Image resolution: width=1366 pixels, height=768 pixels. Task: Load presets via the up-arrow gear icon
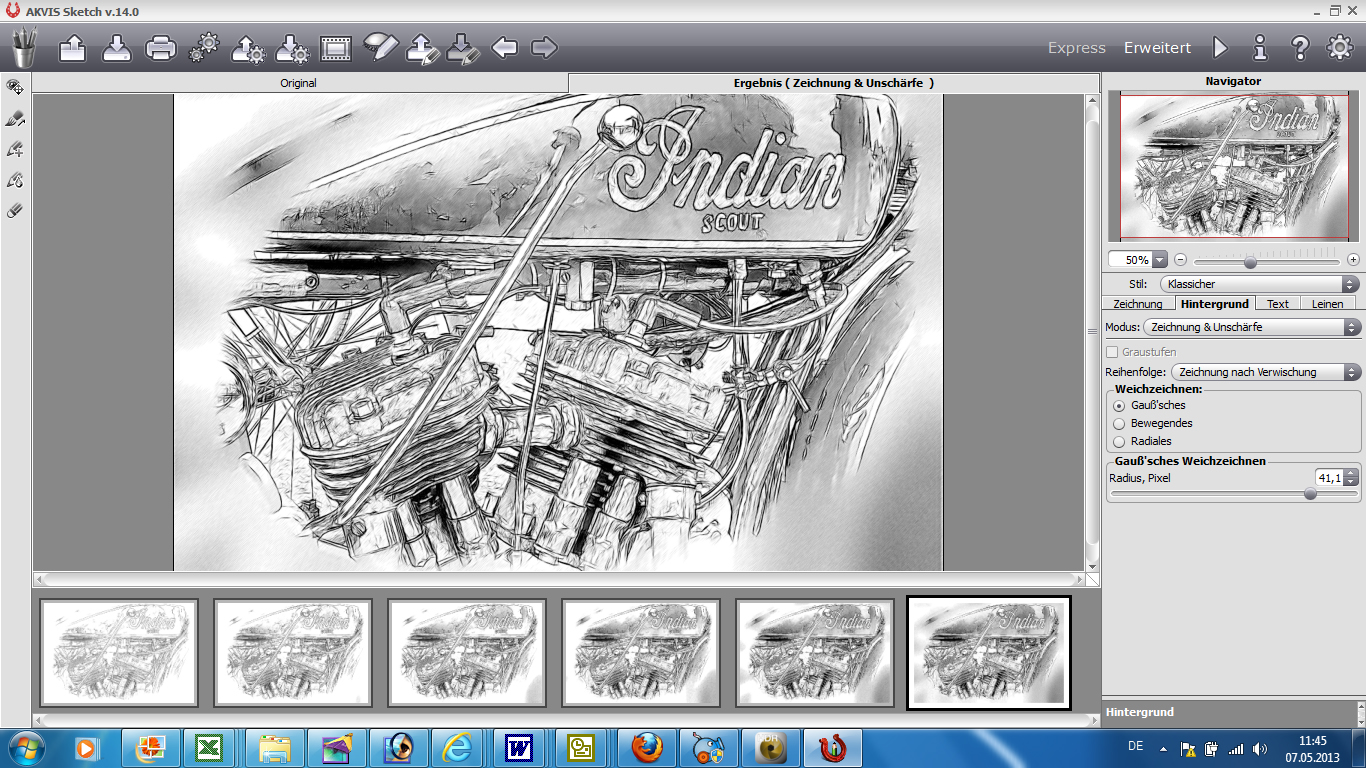coord(247,48)
